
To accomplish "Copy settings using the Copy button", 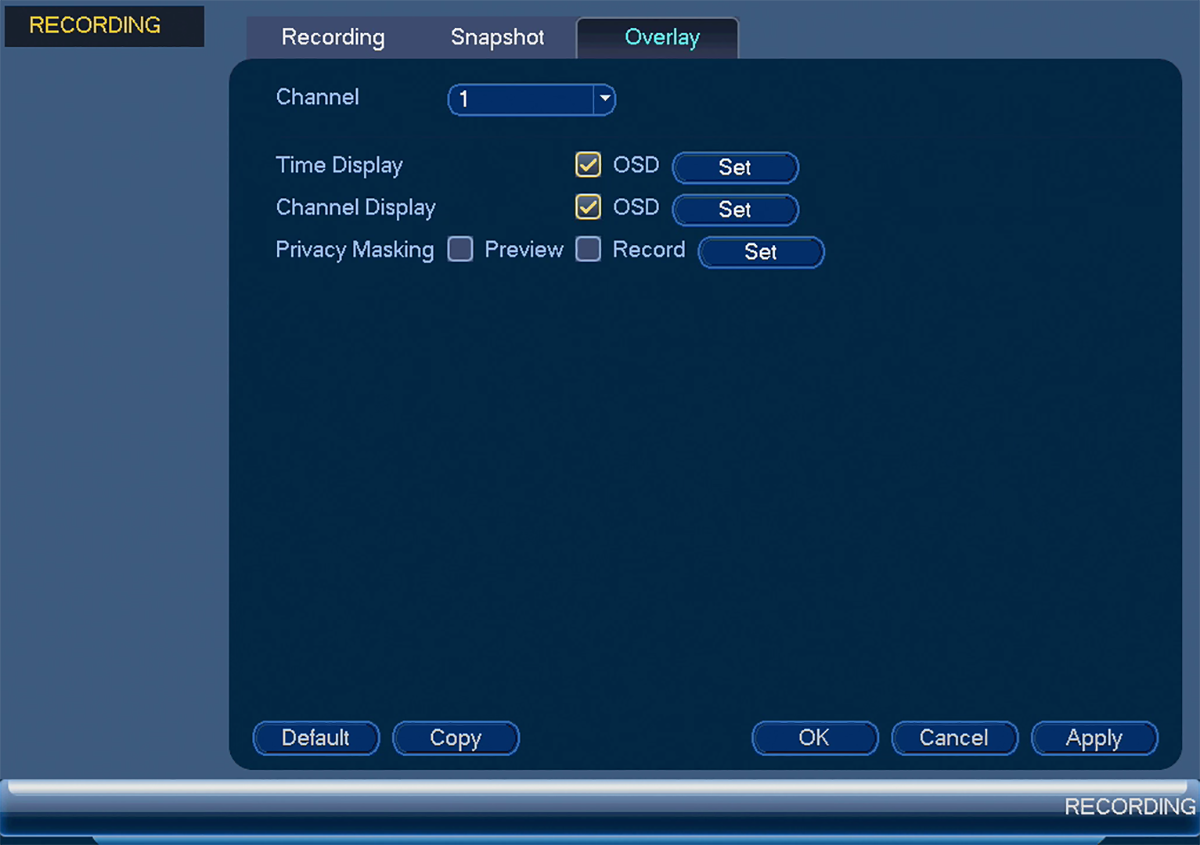I will click(x=456, y=738).
